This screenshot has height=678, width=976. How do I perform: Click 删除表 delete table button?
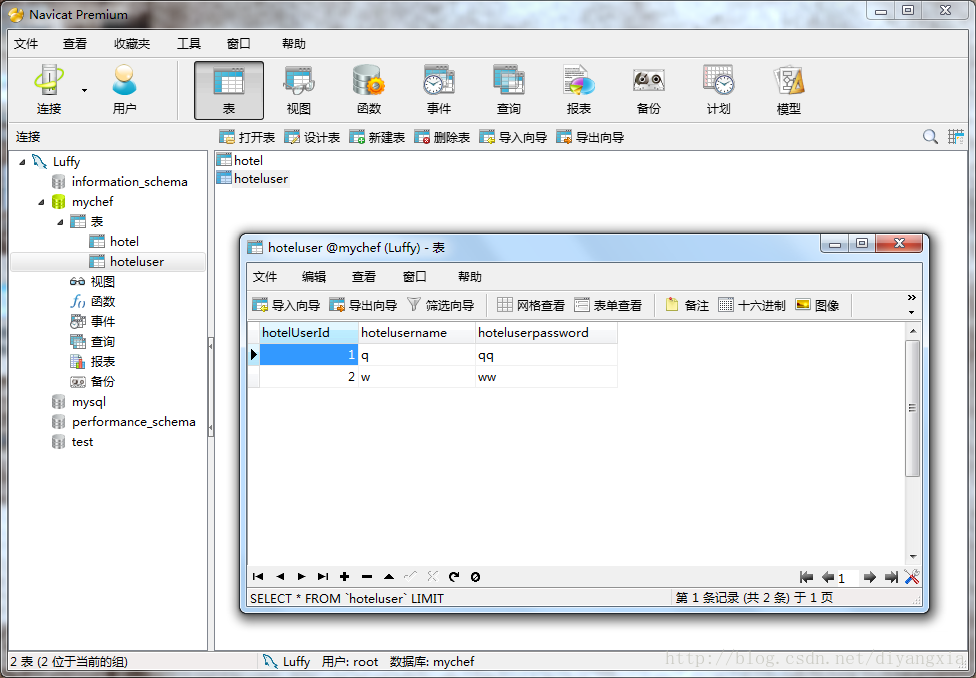[442, 137]
